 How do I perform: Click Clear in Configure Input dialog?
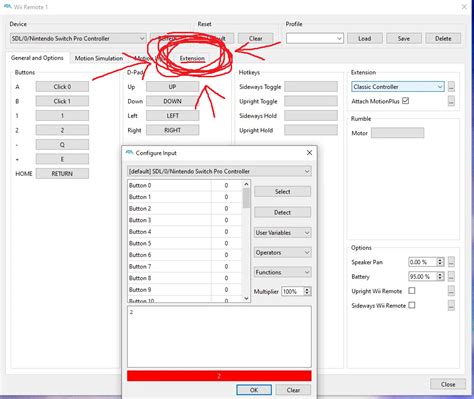(x=293, y=390)
